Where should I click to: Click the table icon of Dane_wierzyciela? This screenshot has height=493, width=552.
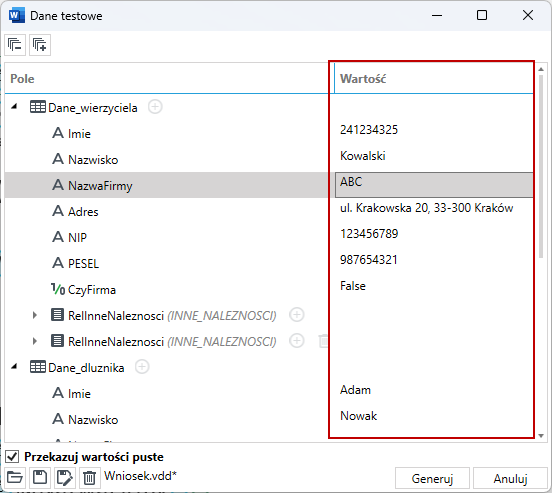[38, 107]
